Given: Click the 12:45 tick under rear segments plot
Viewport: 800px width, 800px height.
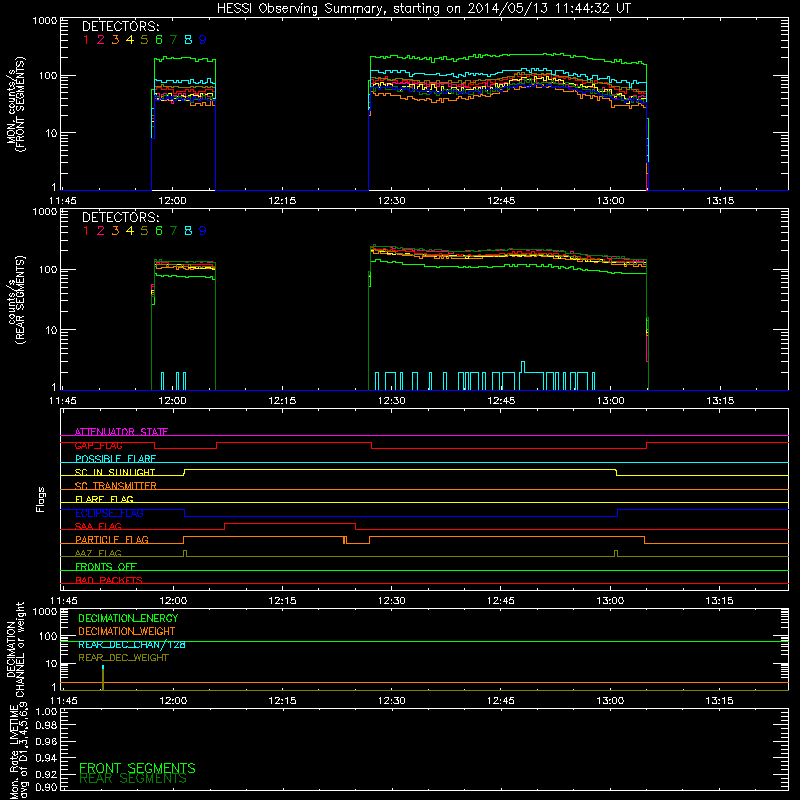Looking at the screenshot, I should [x=501, y=401].
